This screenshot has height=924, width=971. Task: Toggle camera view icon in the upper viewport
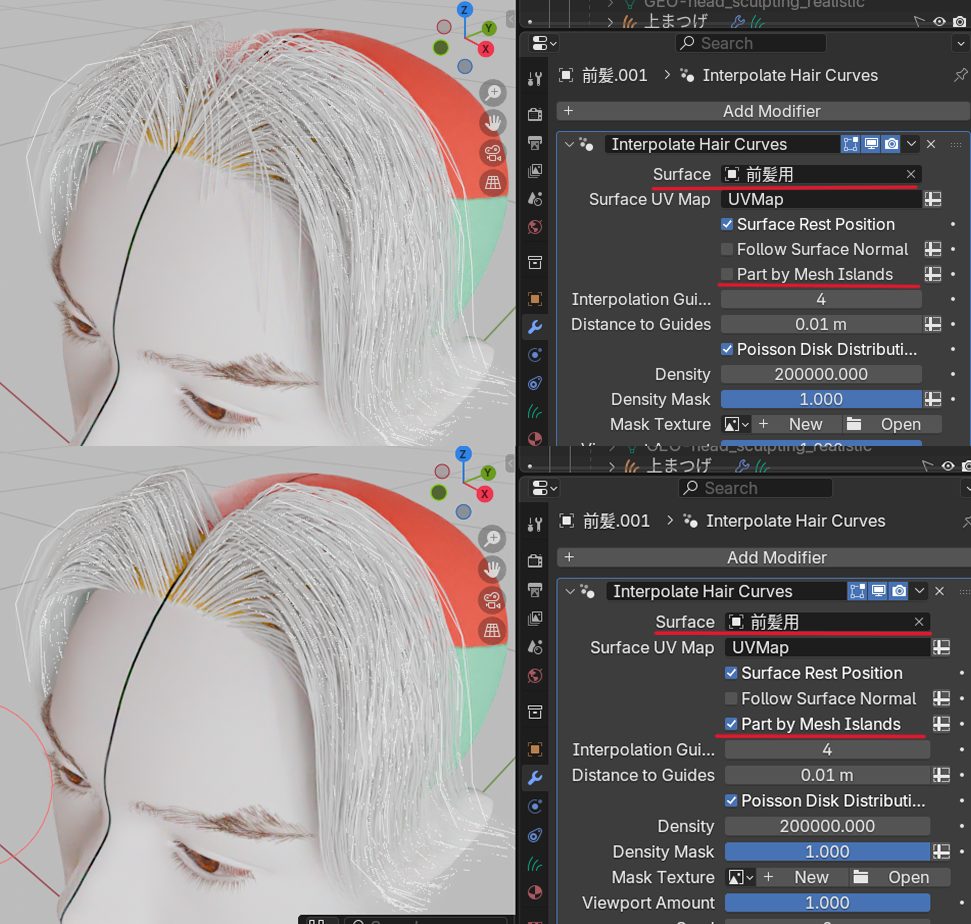492,153
